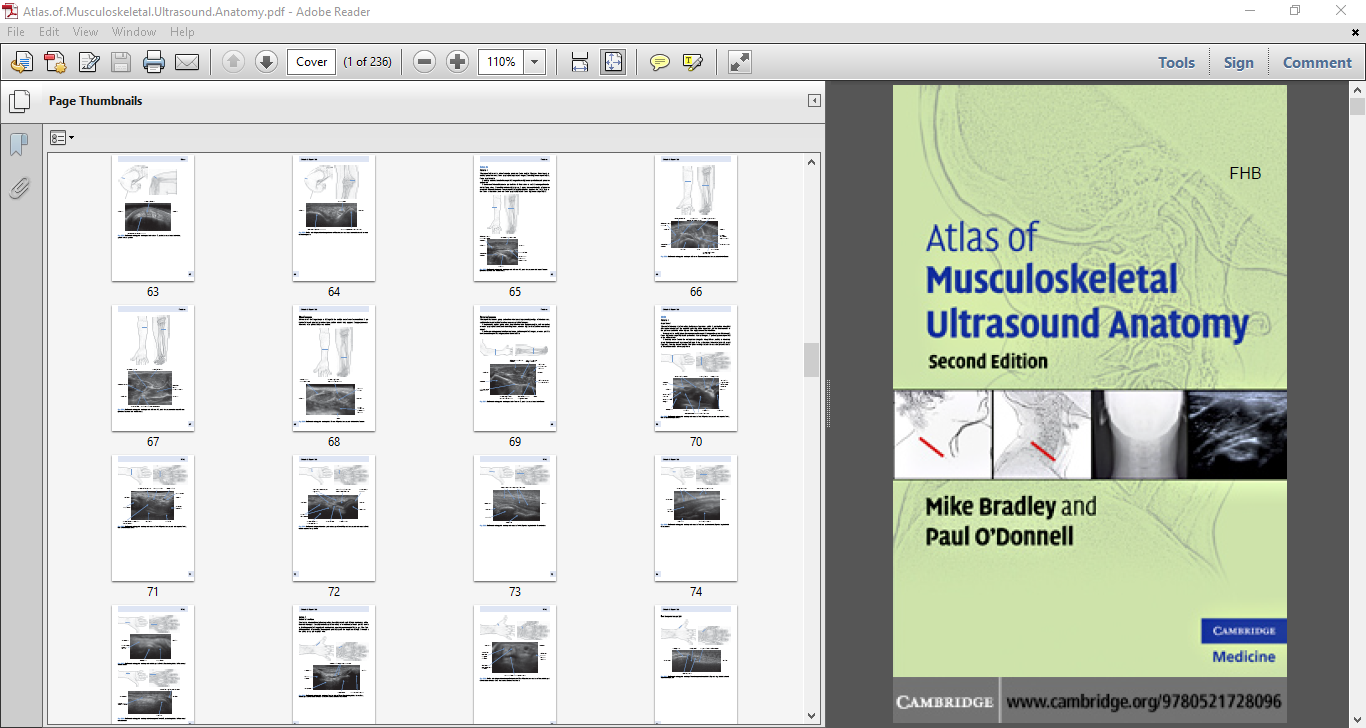
Task: Click the page number input field
Action: (x=312, y=62)
